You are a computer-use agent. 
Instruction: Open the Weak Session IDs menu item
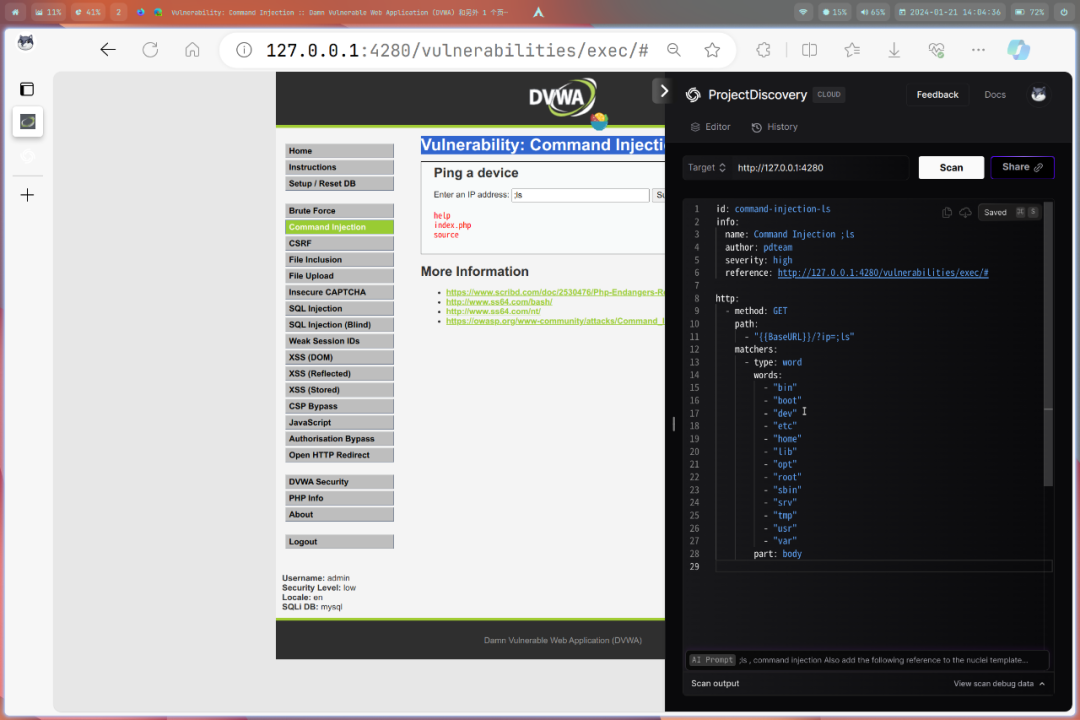coord(340,341)
